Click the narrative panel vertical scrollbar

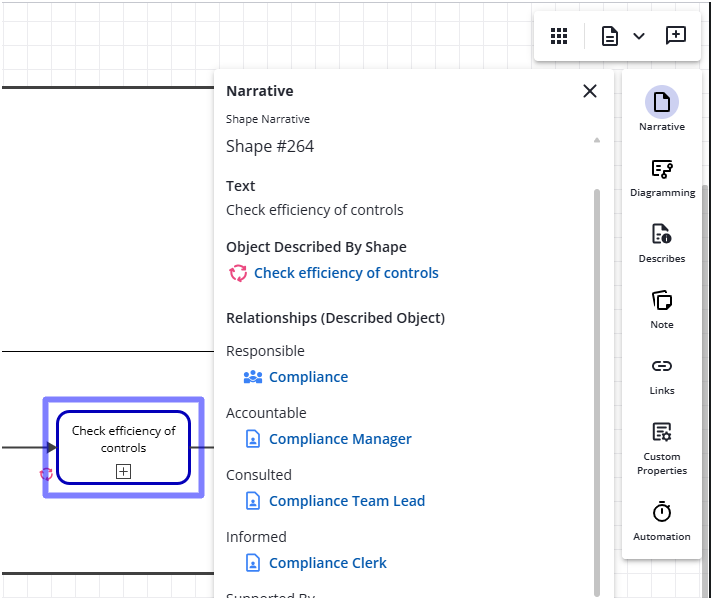597,390
